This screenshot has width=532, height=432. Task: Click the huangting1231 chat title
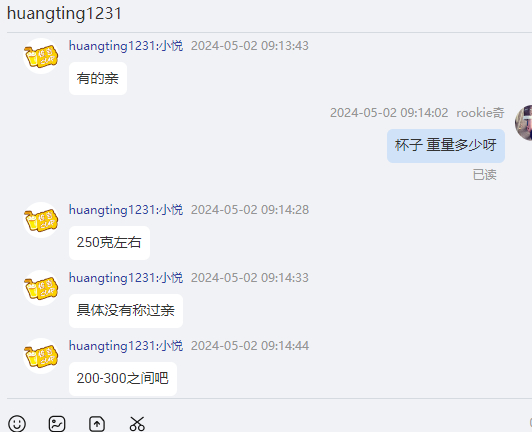pos(64,14)
